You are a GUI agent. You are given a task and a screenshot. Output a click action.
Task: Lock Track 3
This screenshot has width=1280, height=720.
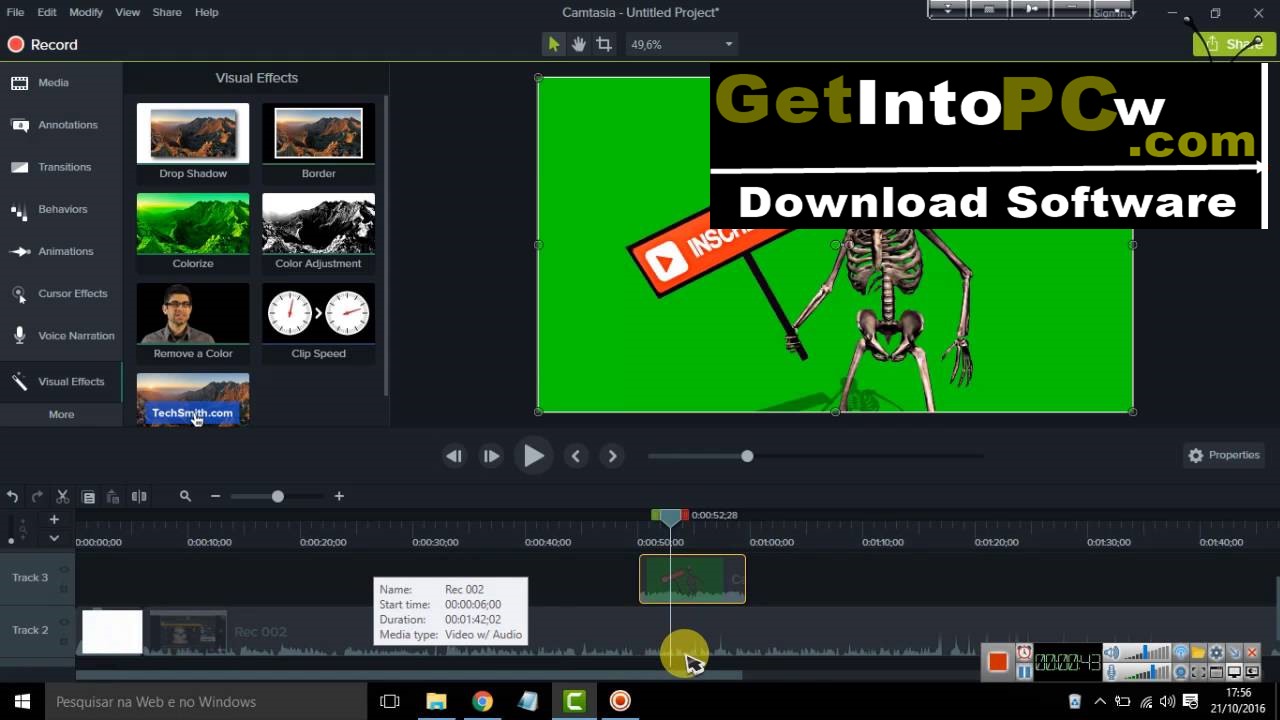click(x=64, y=587)
